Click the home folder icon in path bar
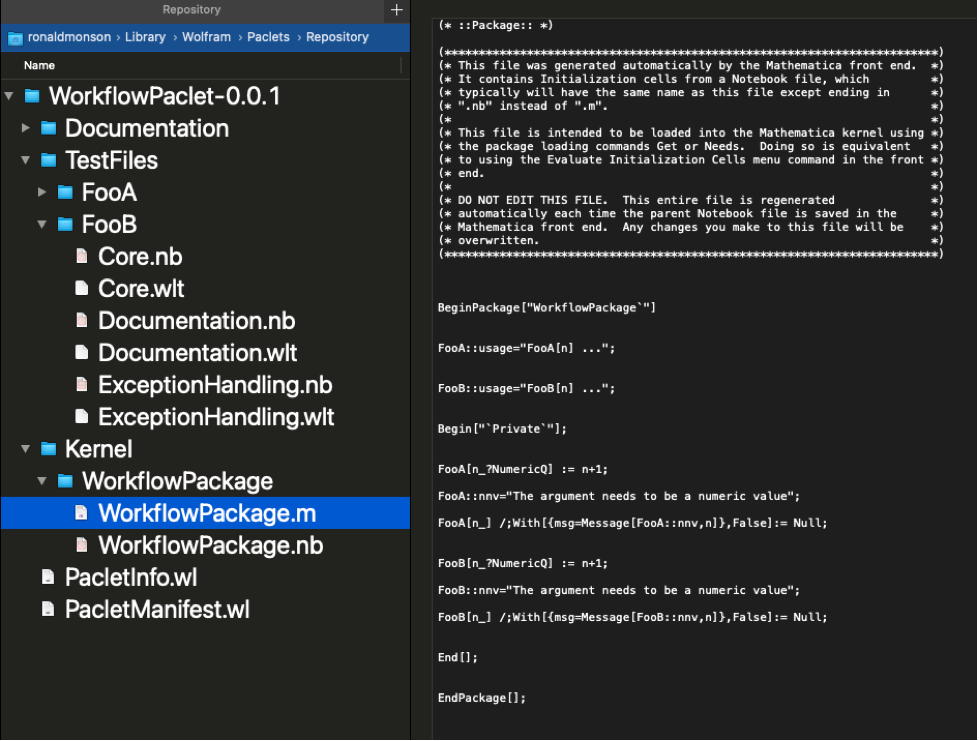 tap(15, 38)
